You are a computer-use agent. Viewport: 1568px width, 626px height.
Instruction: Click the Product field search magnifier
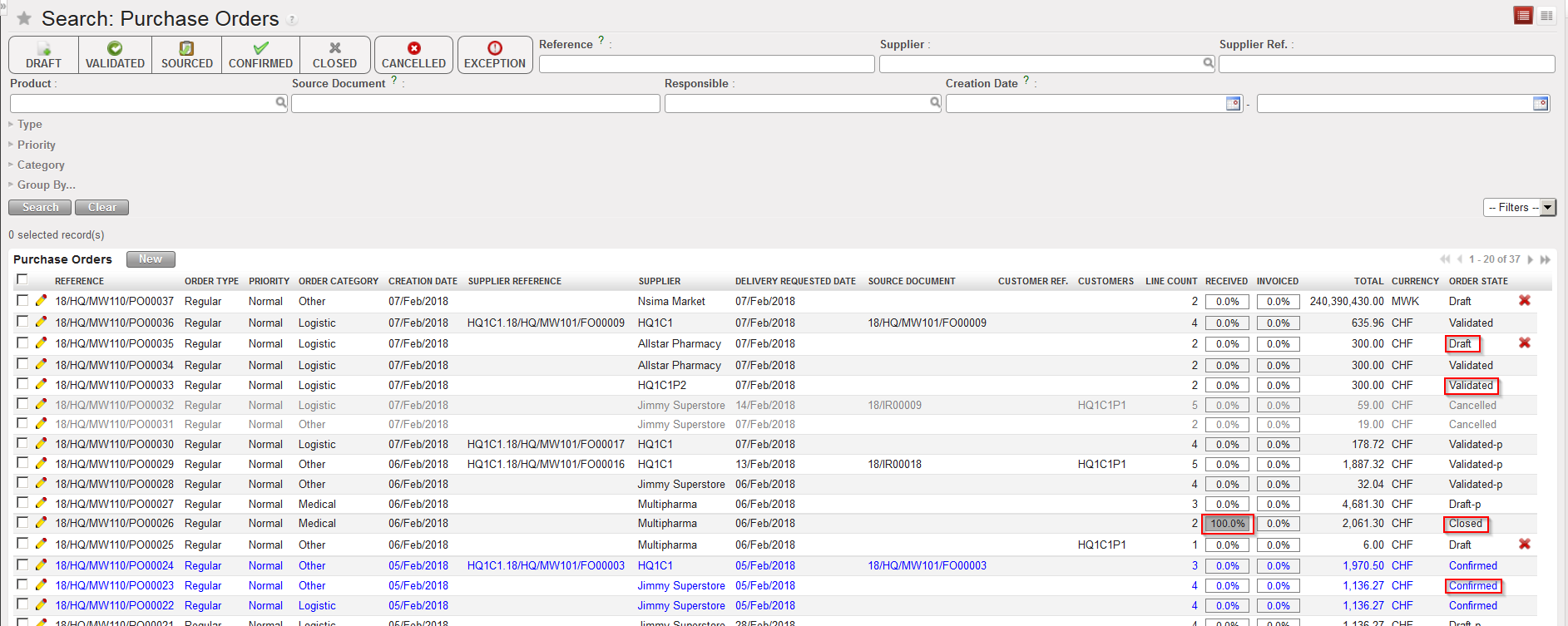pos(281,102)
